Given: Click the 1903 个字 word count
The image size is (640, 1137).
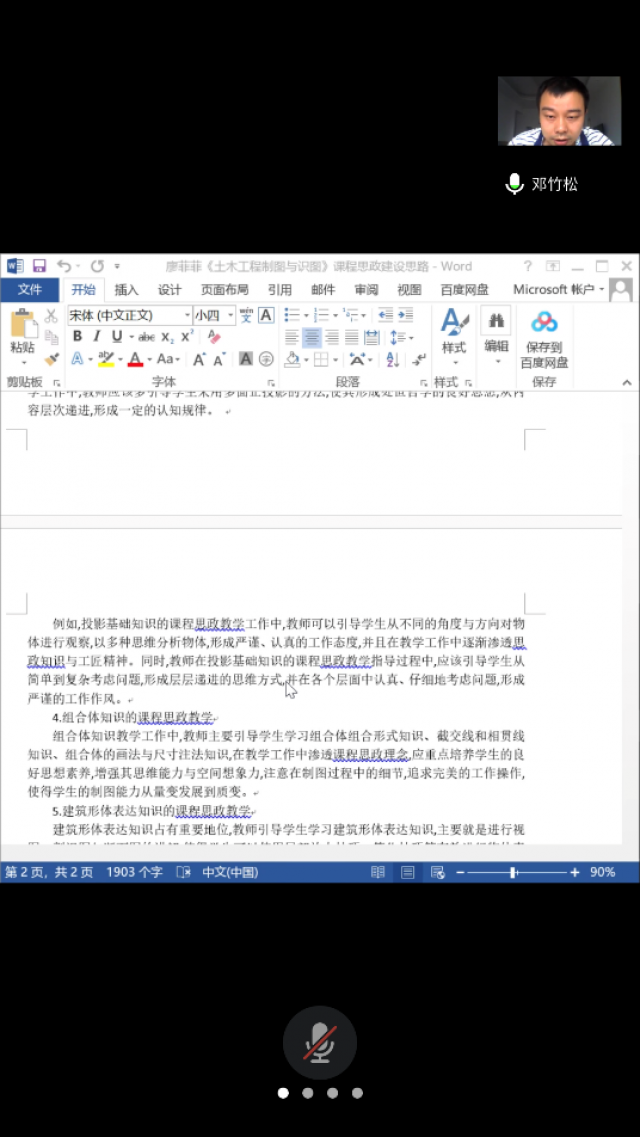Looking at the screenshot, I should (x=134, y=872).
